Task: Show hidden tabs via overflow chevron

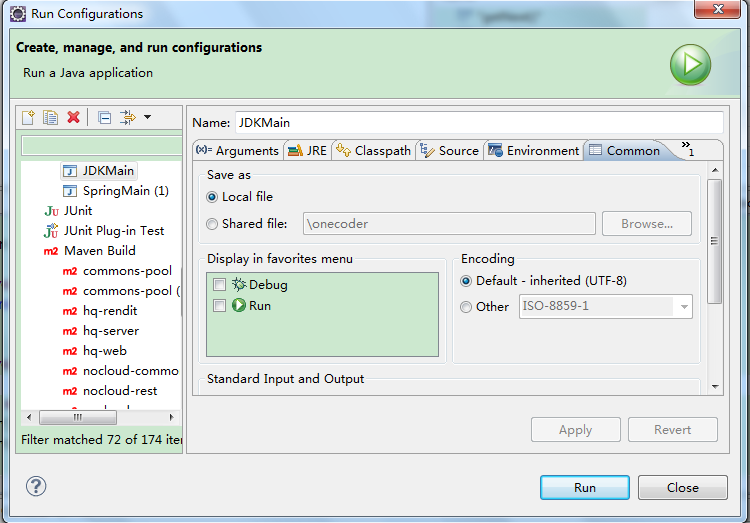Action: point(687,149)
